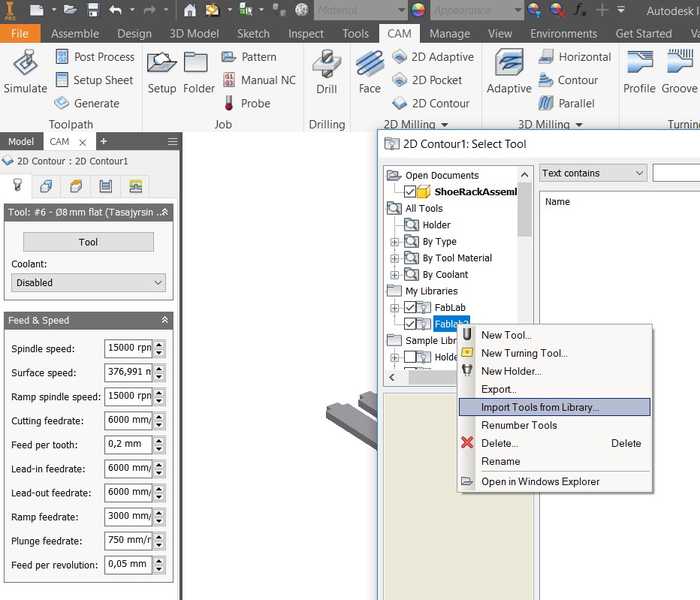Select the Contour 3D milling strategy
The height and width of the screenshot is (600, 700).
click(568, 80)
